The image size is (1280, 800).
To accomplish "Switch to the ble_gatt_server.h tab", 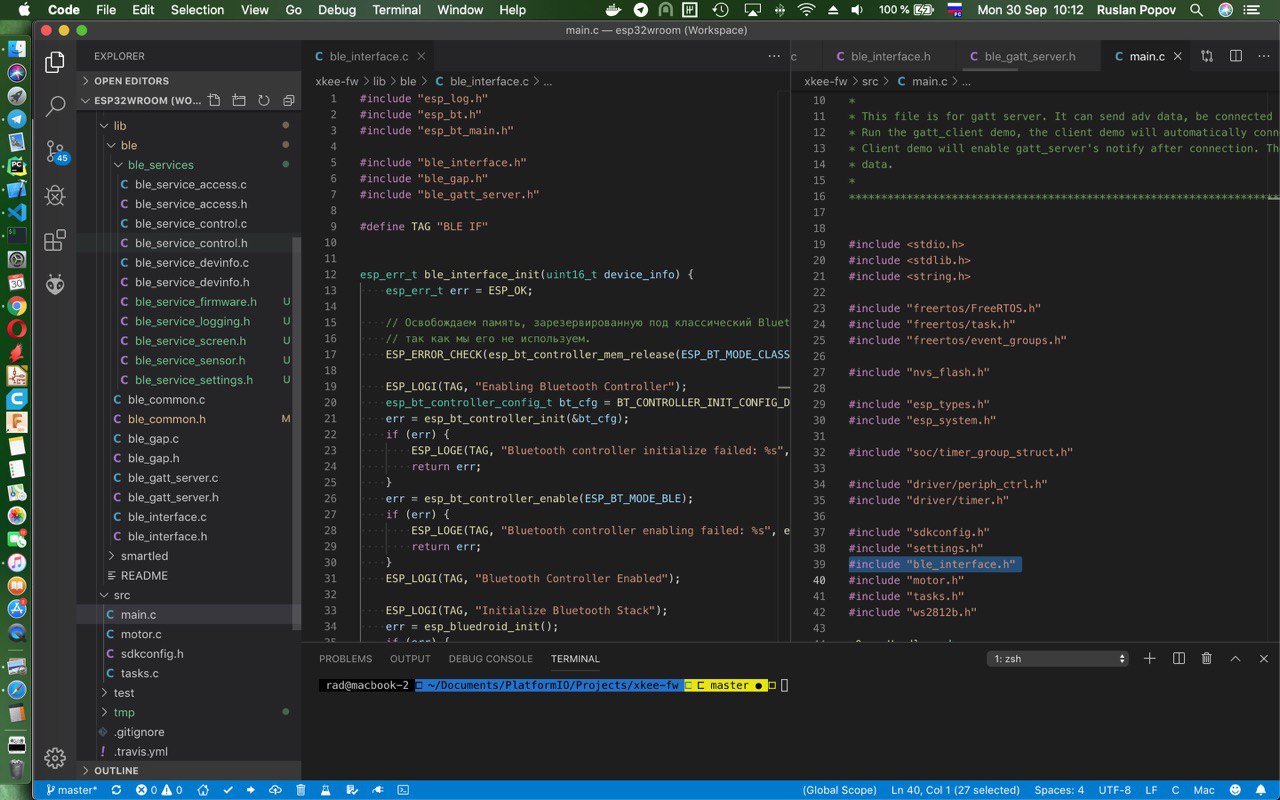I will pos(1029,57).
